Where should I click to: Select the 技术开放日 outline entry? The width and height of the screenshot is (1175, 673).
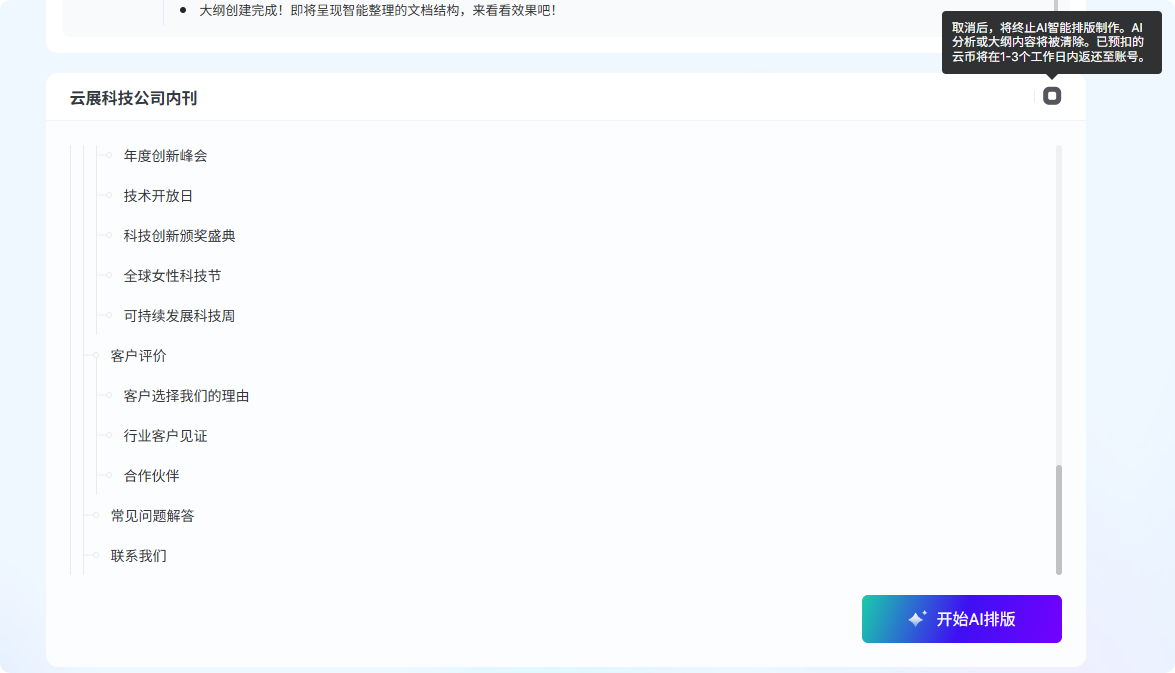click(158, 196)
